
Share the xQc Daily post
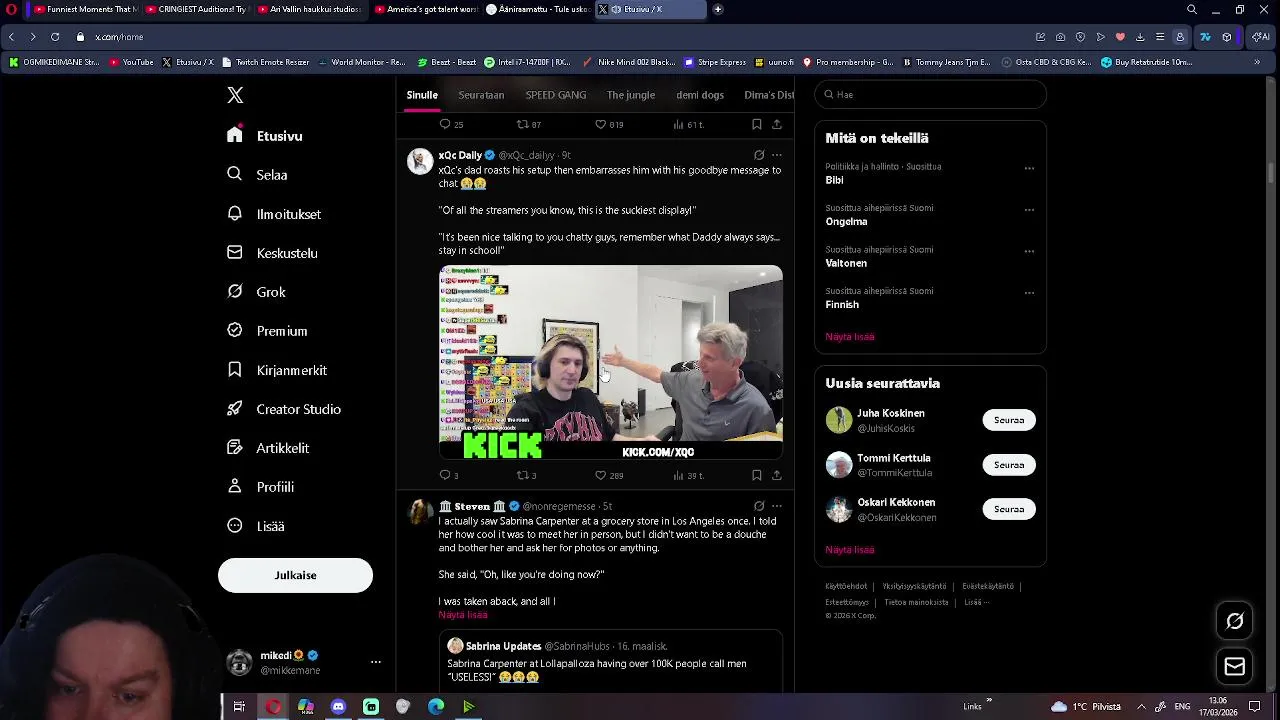click(x=777, y=475)
